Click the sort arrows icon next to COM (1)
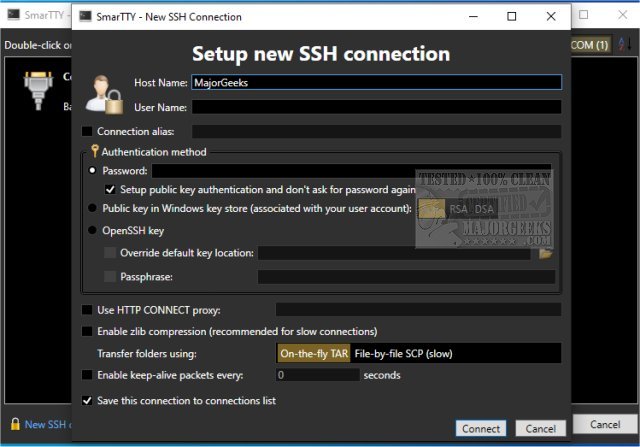 pyautogui.click(x=624, y=44)
